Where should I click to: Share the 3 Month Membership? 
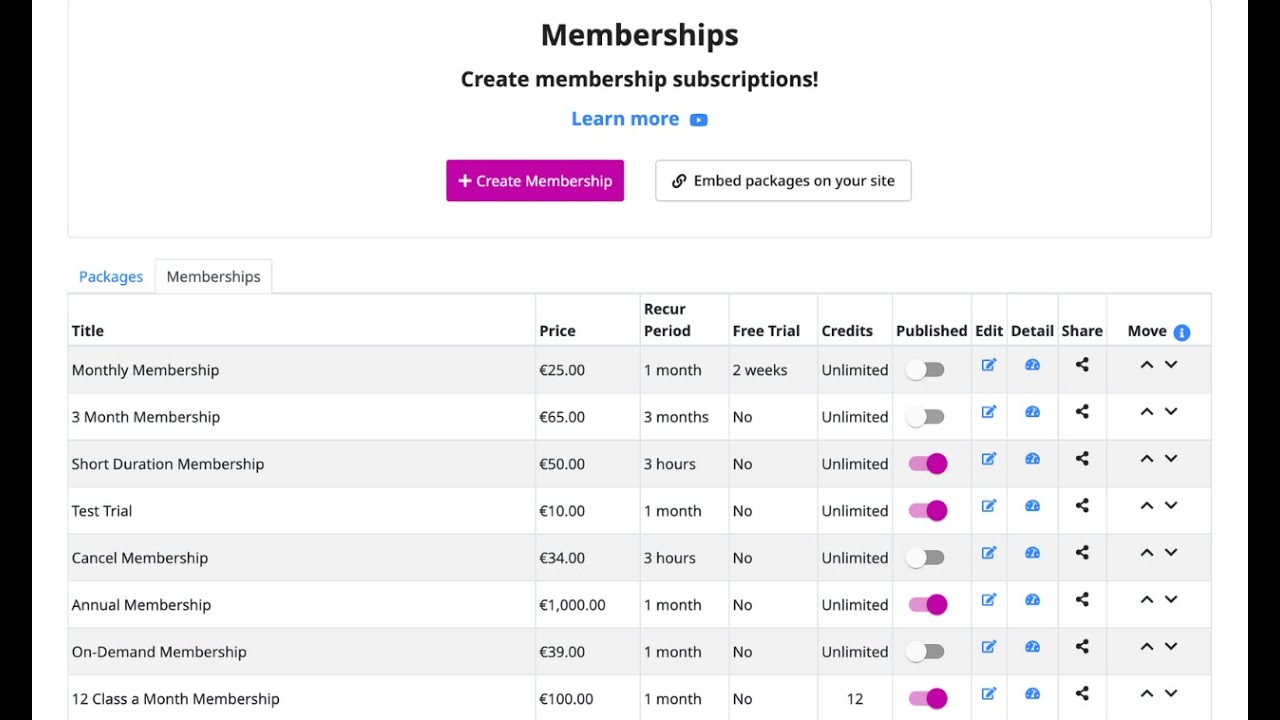point(1082,412)
